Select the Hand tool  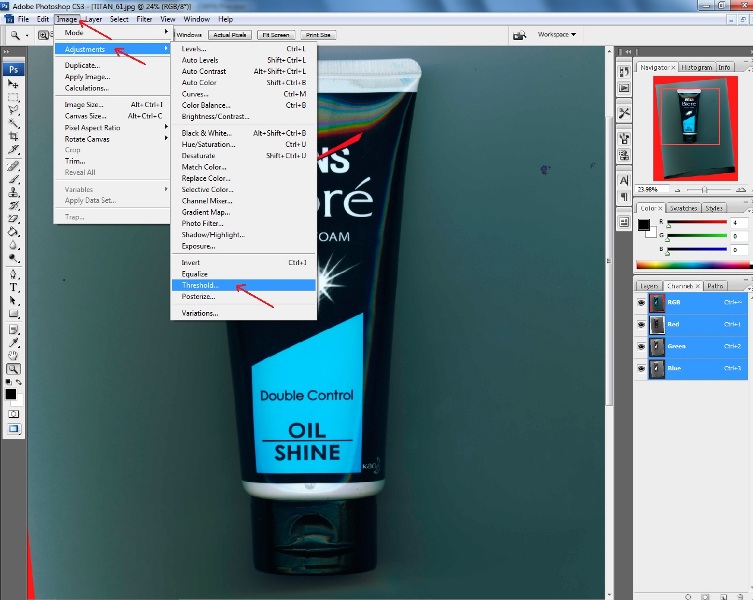pyautogui.click(x=14, y=355)
